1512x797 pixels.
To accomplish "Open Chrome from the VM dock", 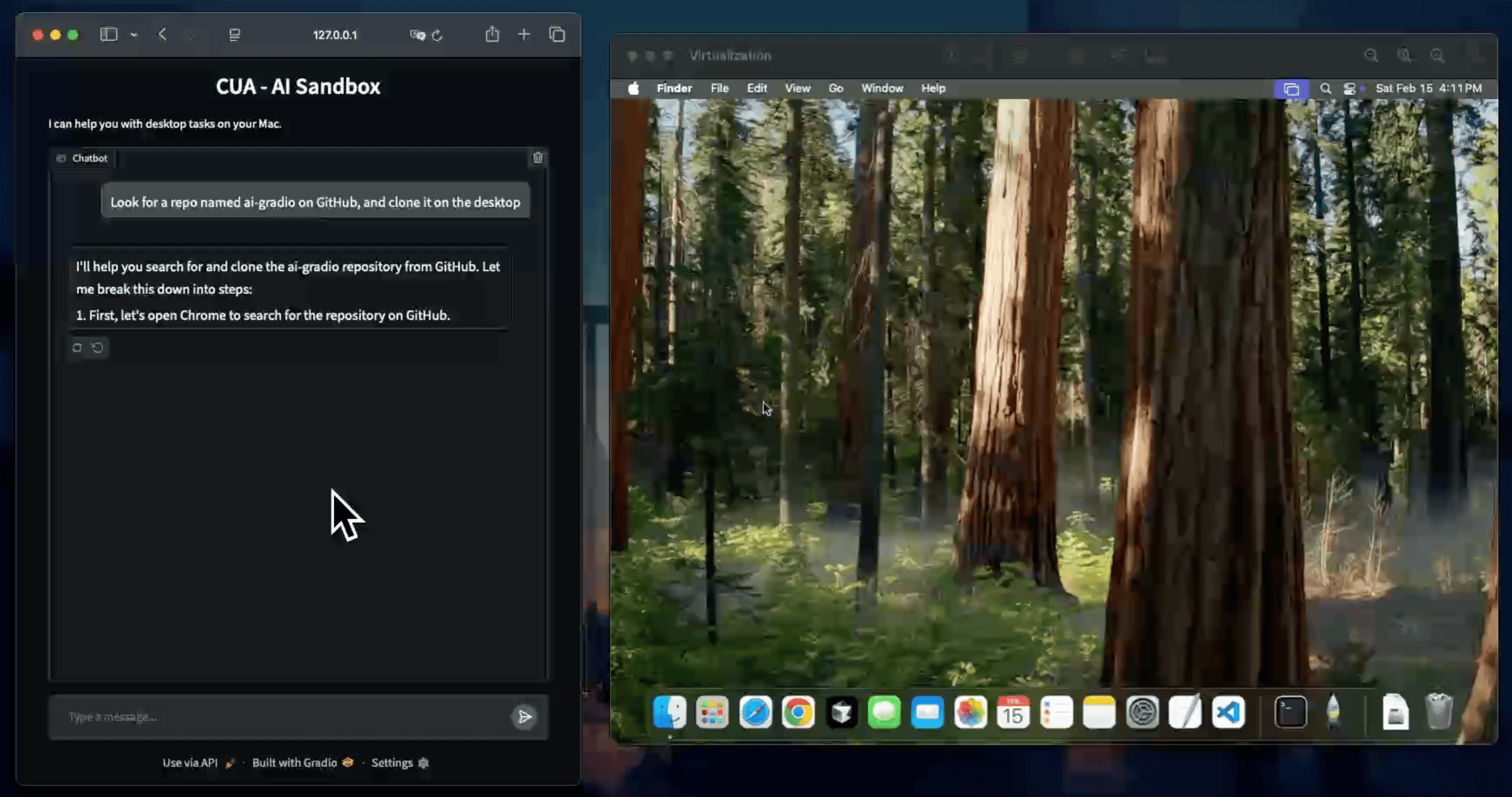I will click(x=798, y=713).
